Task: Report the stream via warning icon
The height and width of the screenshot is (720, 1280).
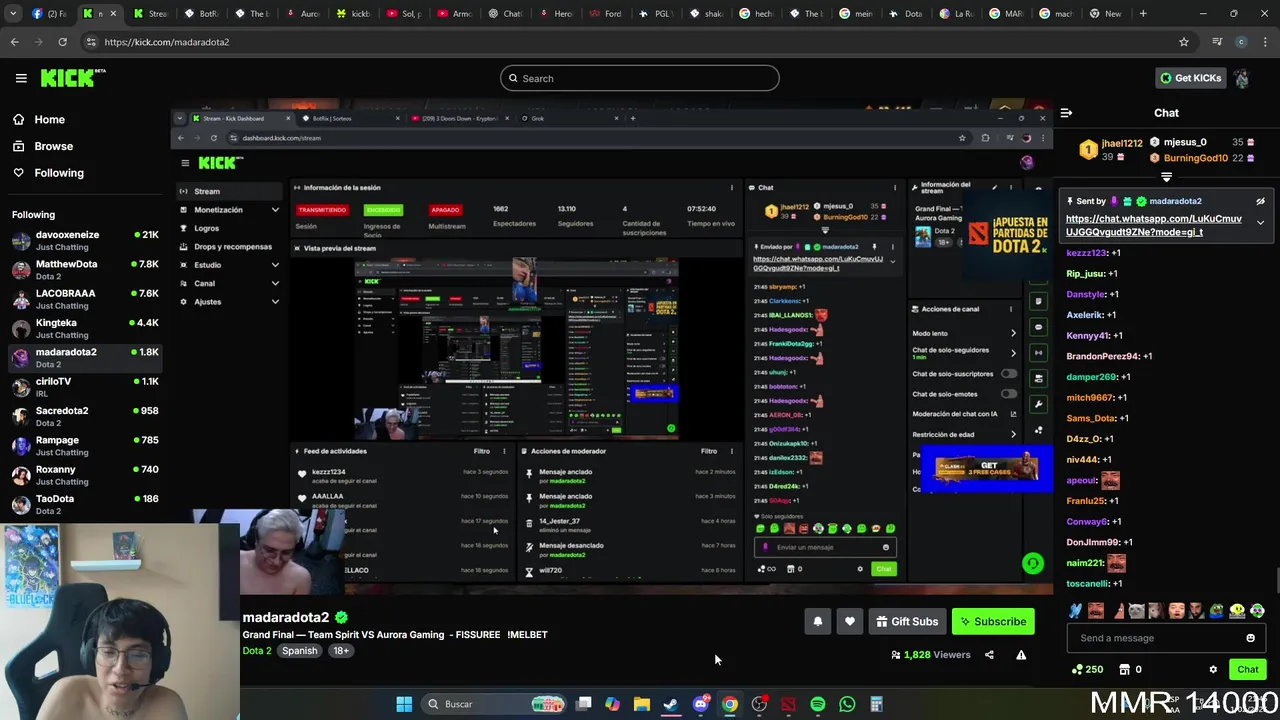Action: pyautogui.click(x=1021, y=655)
